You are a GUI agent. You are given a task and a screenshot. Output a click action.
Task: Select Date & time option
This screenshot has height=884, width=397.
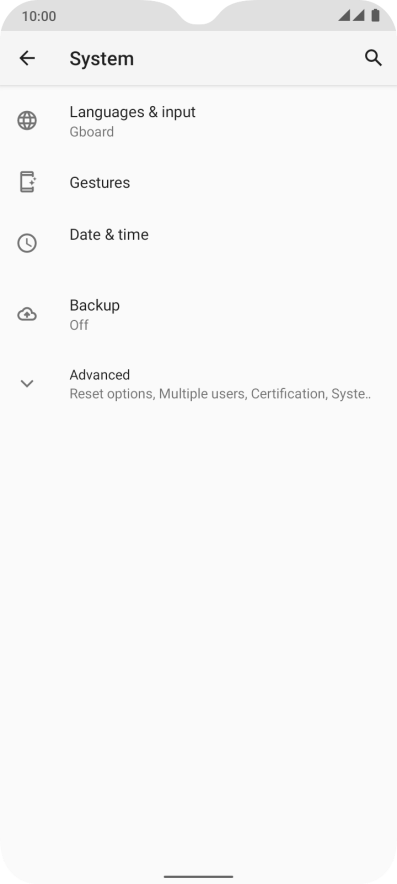tap(198, 243)
